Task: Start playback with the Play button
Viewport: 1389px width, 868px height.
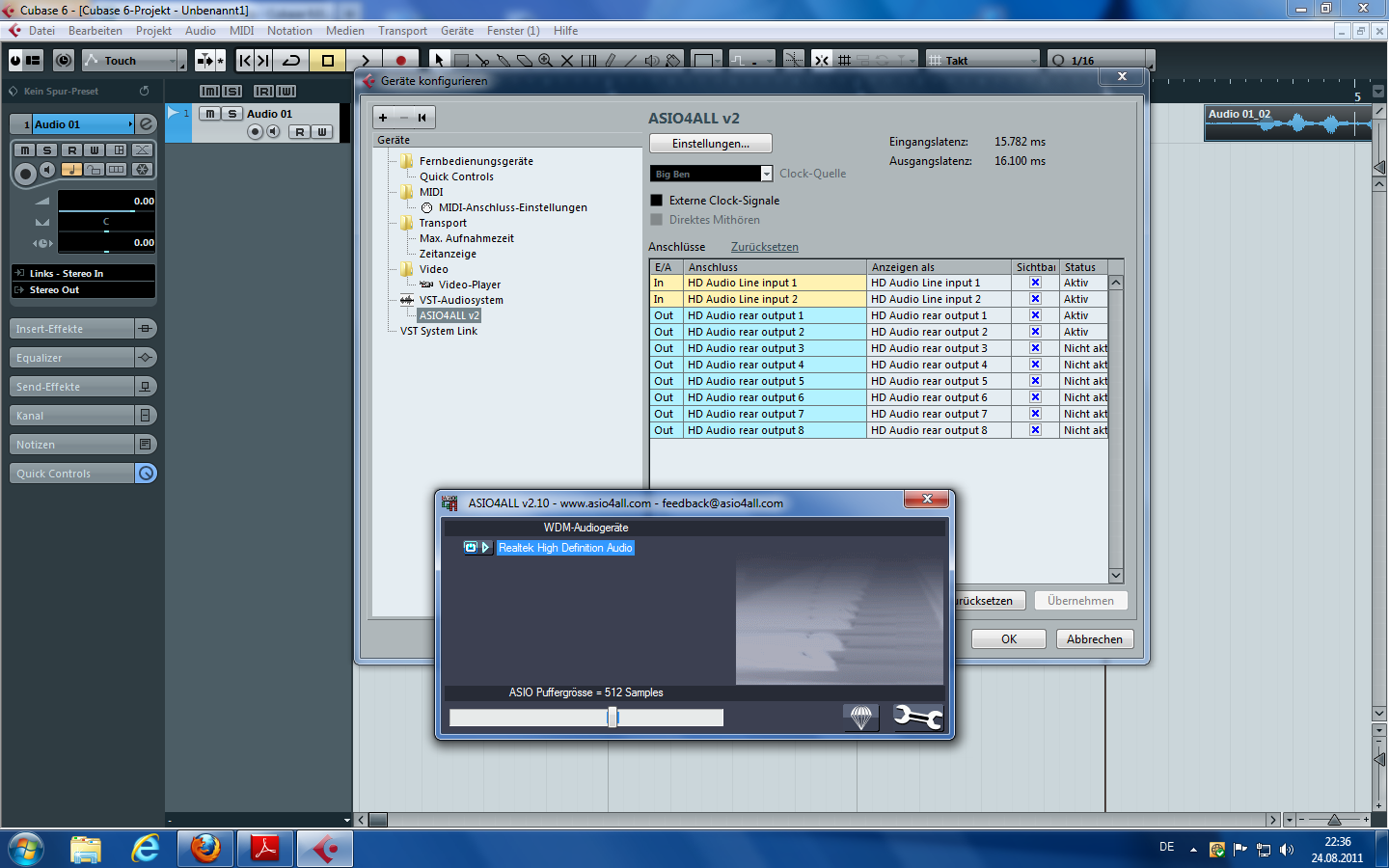Action: point(365,60)
